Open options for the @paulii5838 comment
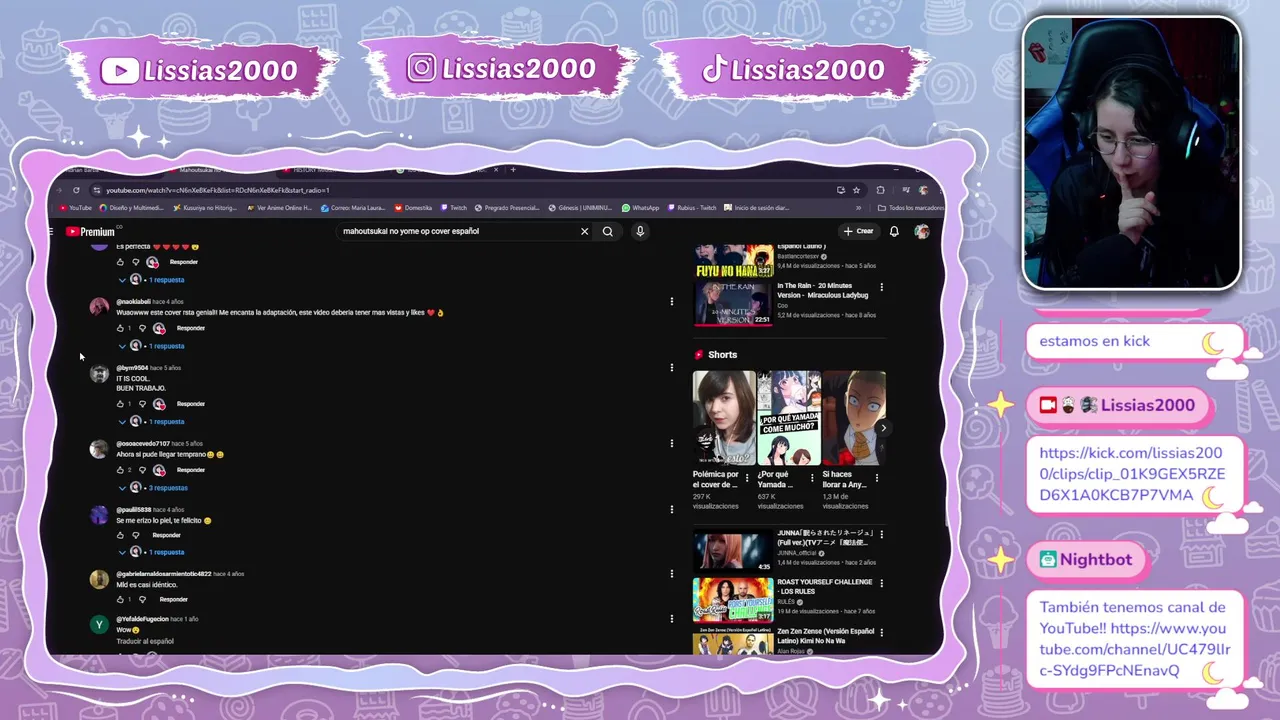 pyautogui.click(x=672, y=509)
